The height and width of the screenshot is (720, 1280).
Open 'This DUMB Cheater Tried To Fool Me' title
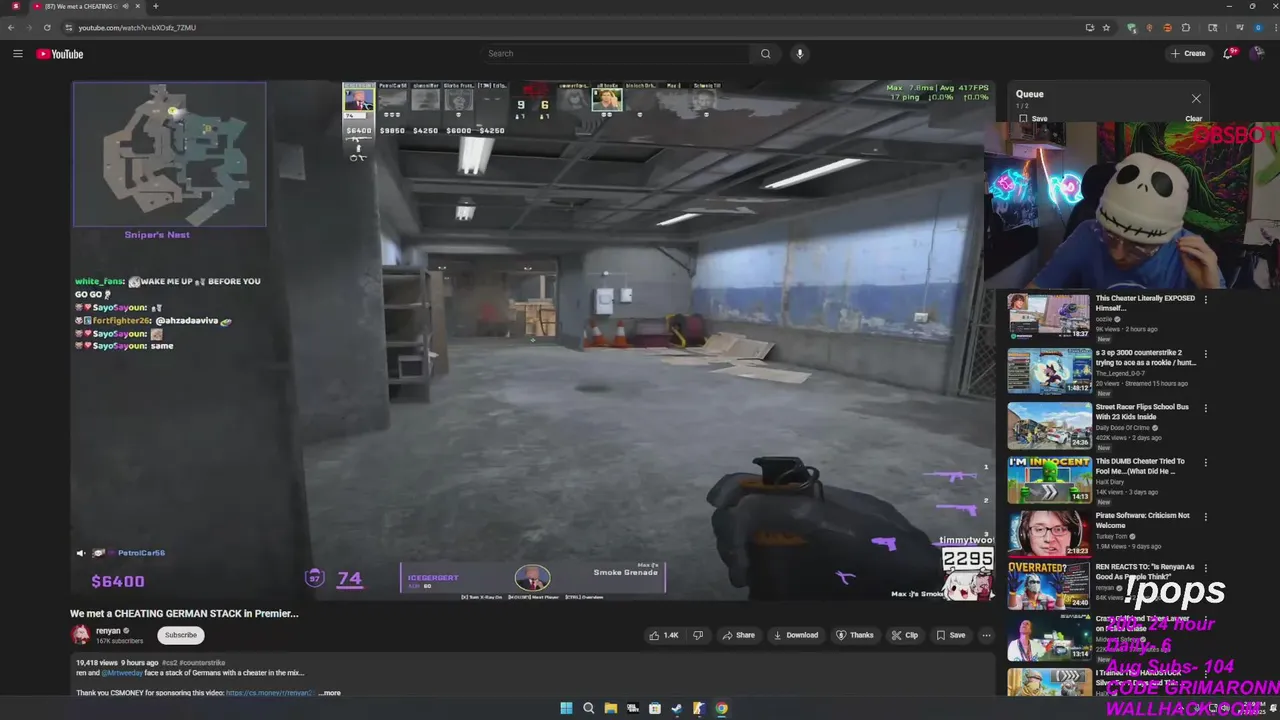pos(1141,466)
